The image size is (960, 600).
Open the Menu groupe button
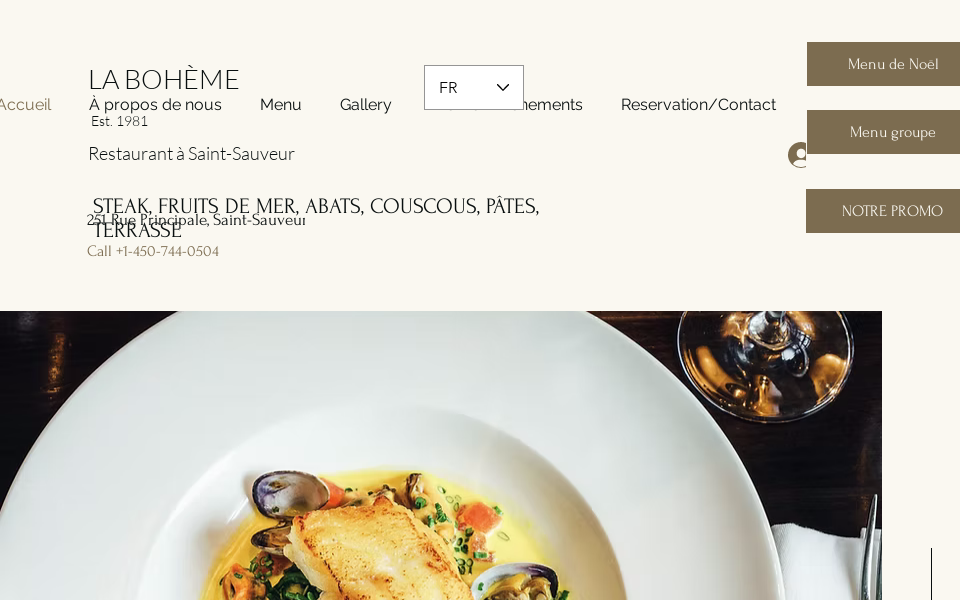tap(883, 132)
